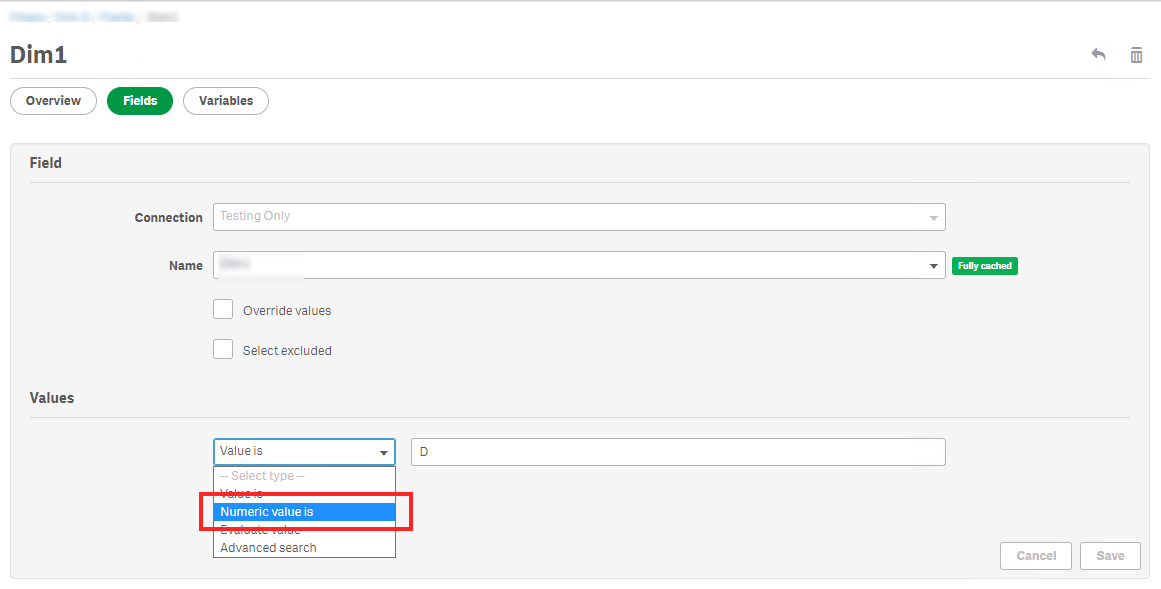Open the Connection dropdown
Image resolution: width=1161 pixels, height=589 pixels.
point(579,217)
